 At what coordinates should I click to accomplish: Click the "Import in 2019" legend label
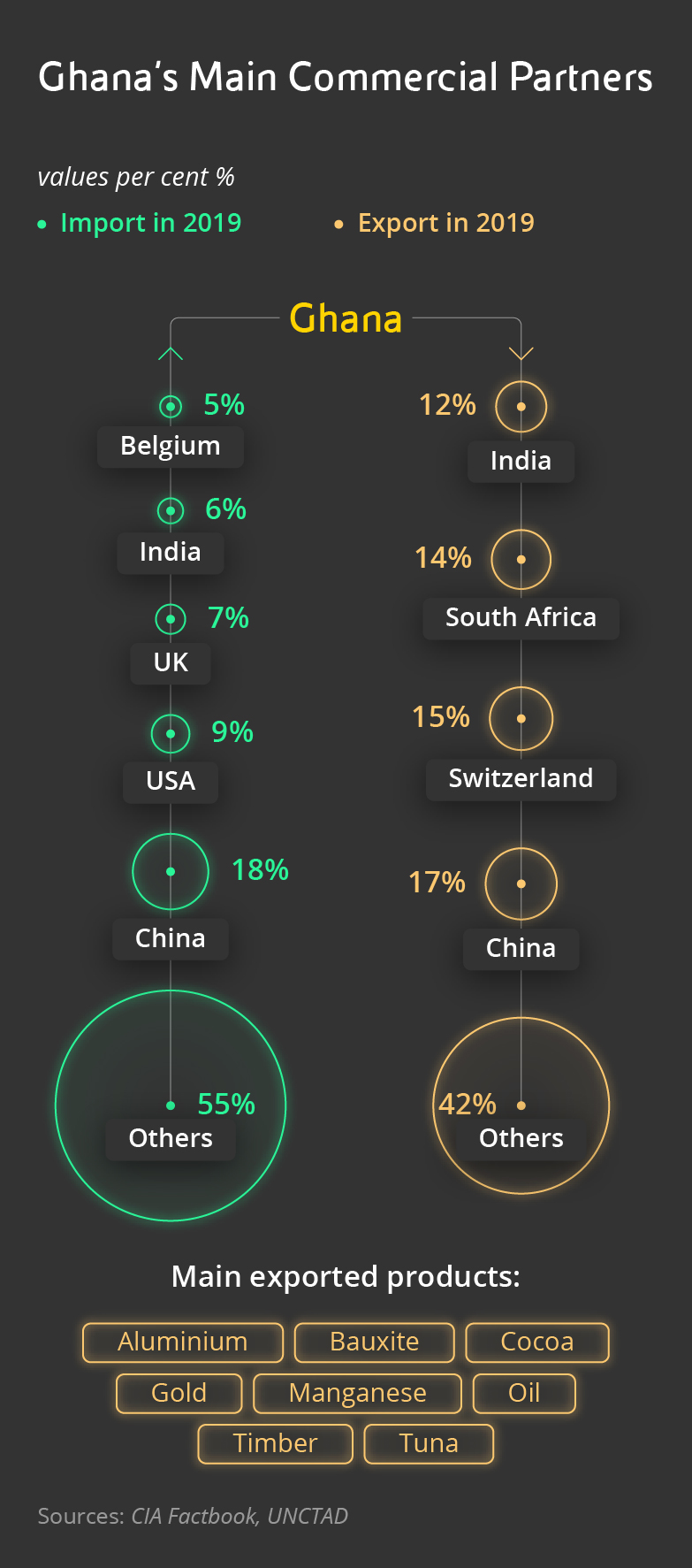150,223
